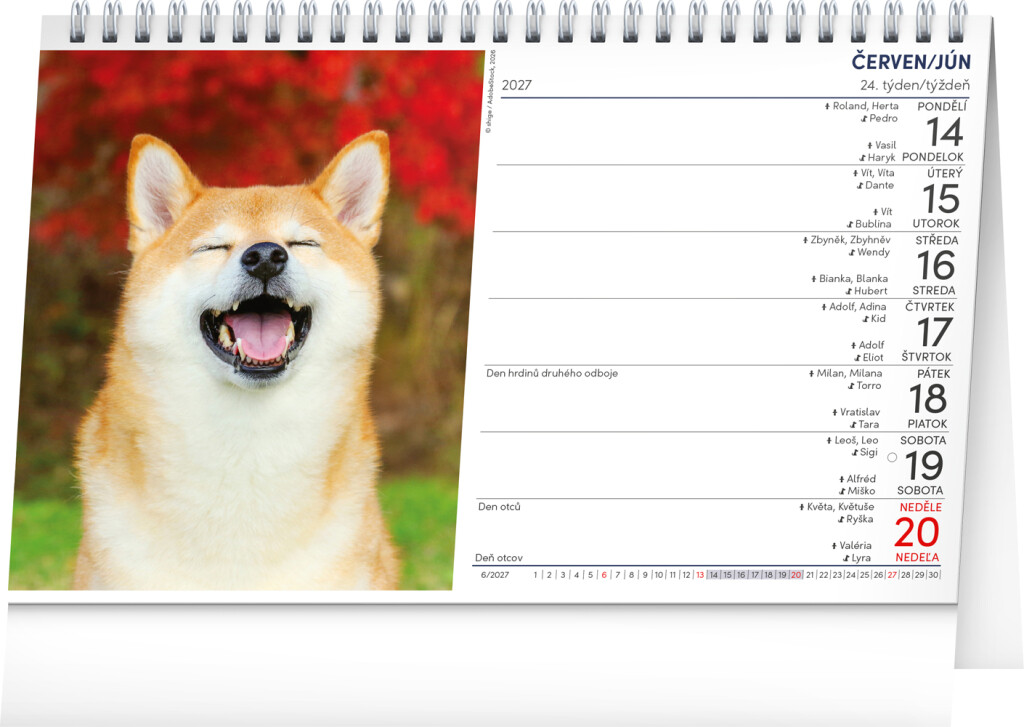
Task: Click the dog-name icon before Wendy
Action: (x=852, y=253)
